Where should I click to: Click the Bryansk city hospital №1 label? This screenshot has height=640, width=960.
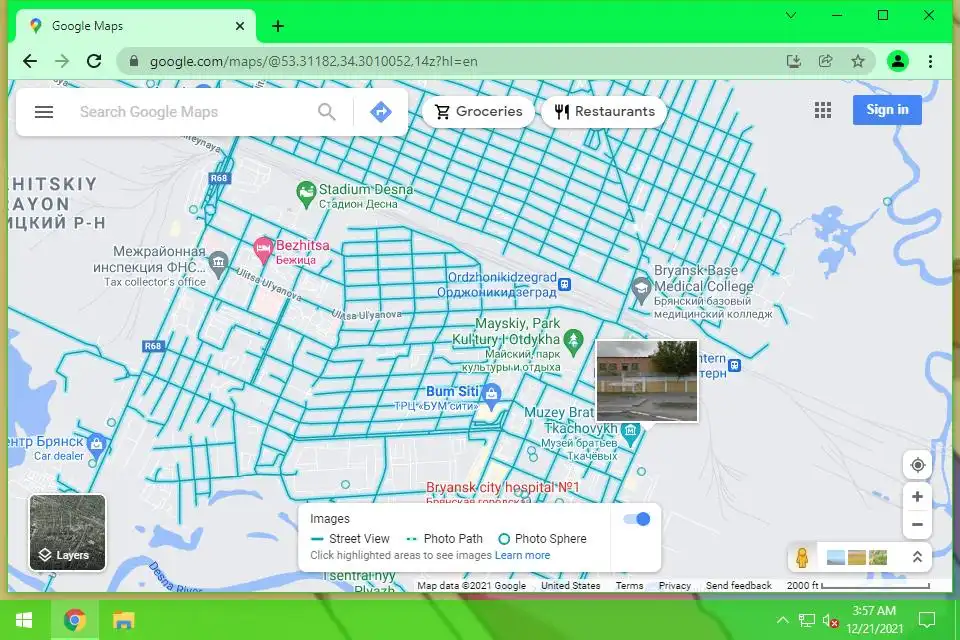click(x=503, y=488)
